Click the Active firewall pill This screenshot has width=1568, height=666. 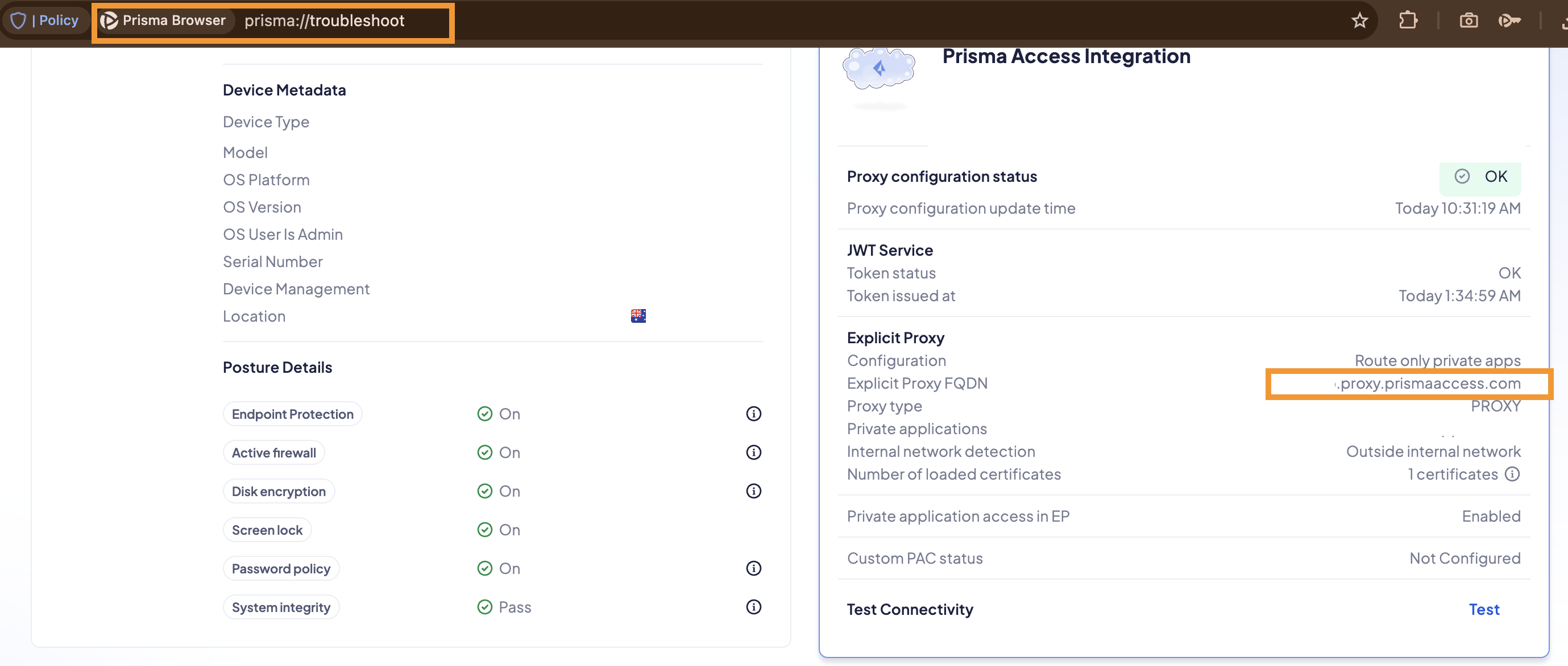274,452
